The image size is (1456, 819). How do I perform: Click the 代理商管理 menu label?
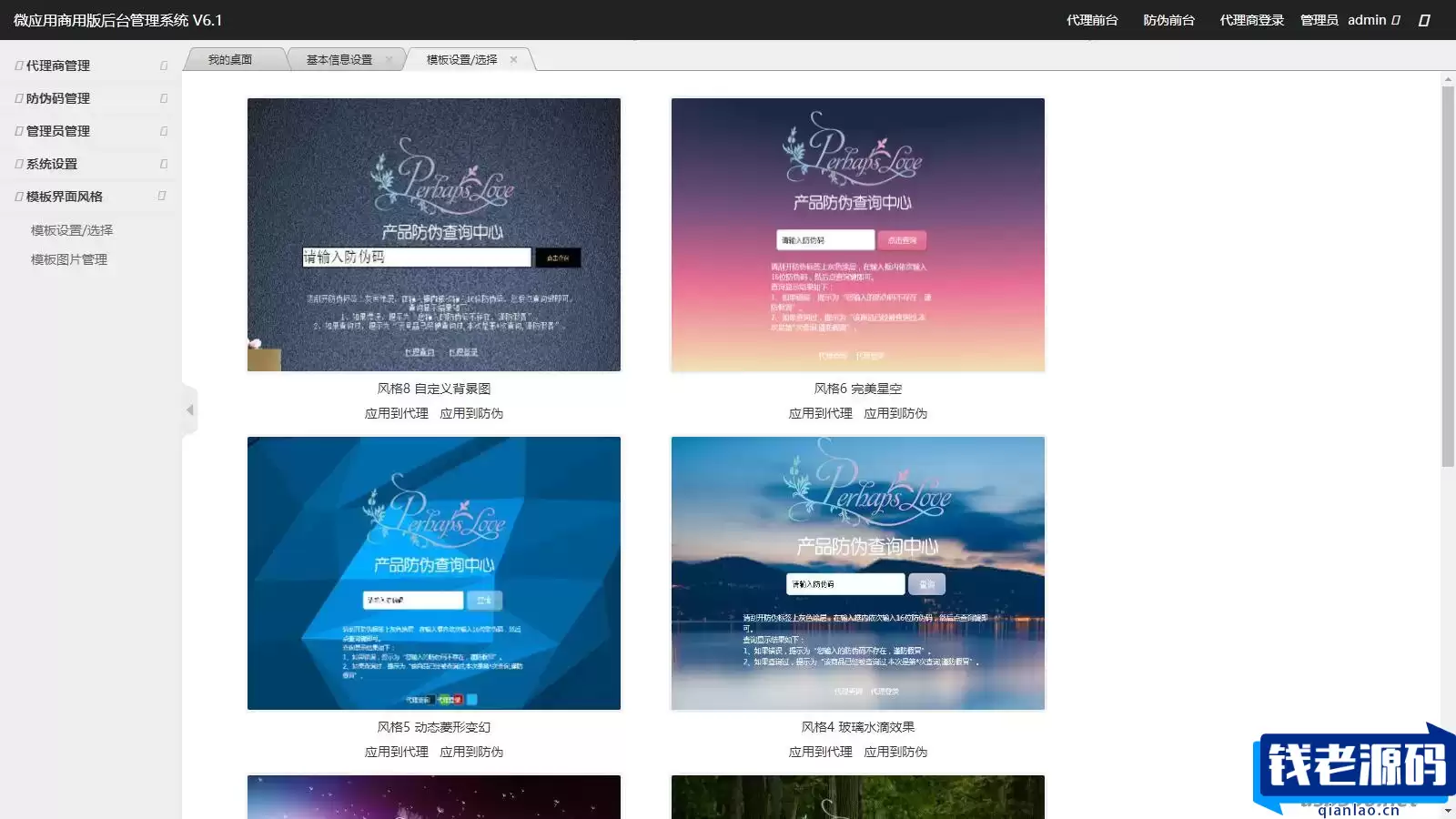tap(58, 66)
